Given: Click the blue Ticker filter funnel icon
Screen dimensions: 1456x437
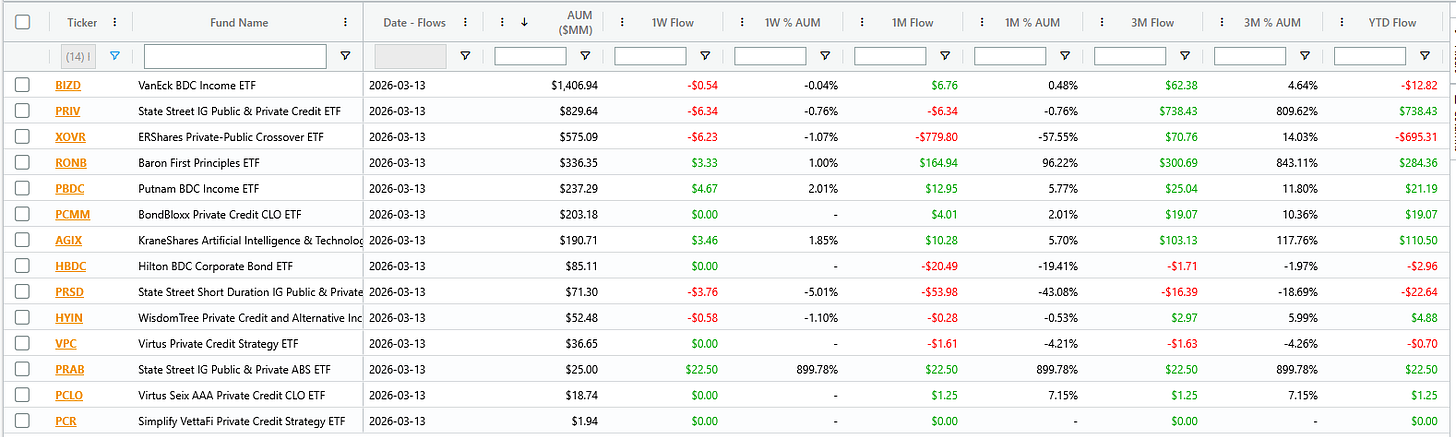Looking at the screenshot, I should point(114,56).
